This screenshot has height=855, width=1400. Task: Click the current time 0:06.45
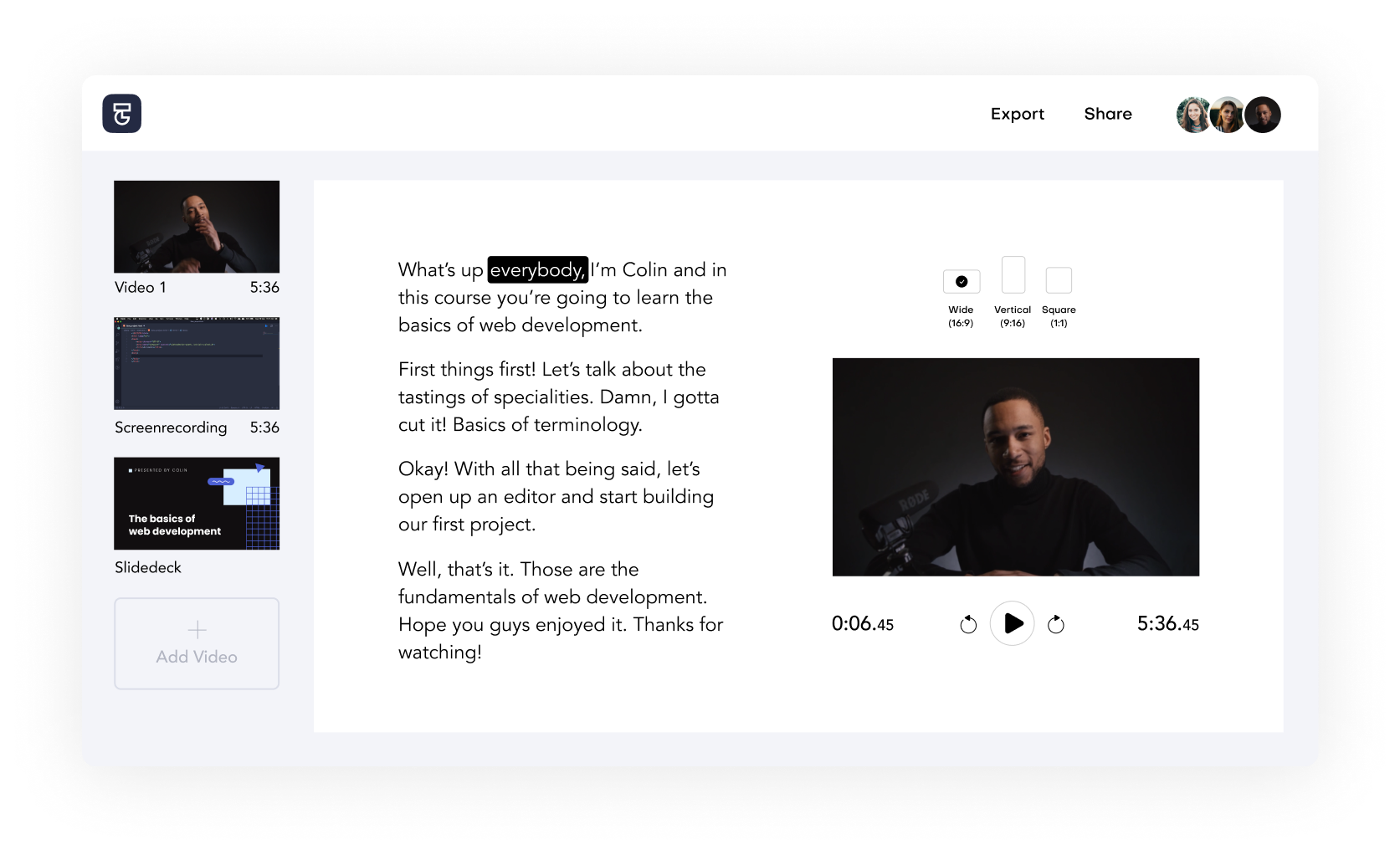[x=863, y=624]
